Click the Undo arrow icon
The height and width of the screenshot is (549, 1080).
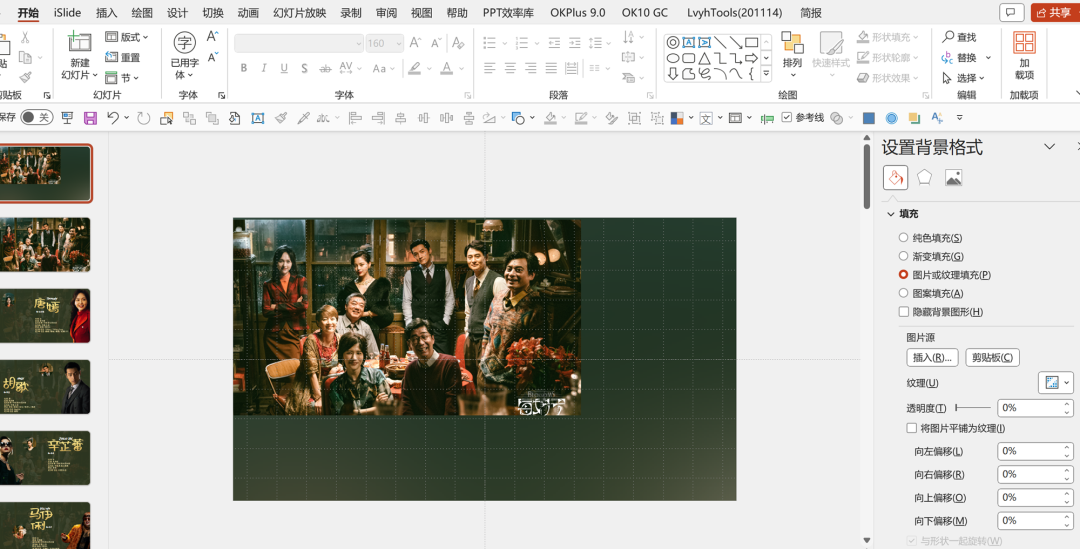(114, 118)
